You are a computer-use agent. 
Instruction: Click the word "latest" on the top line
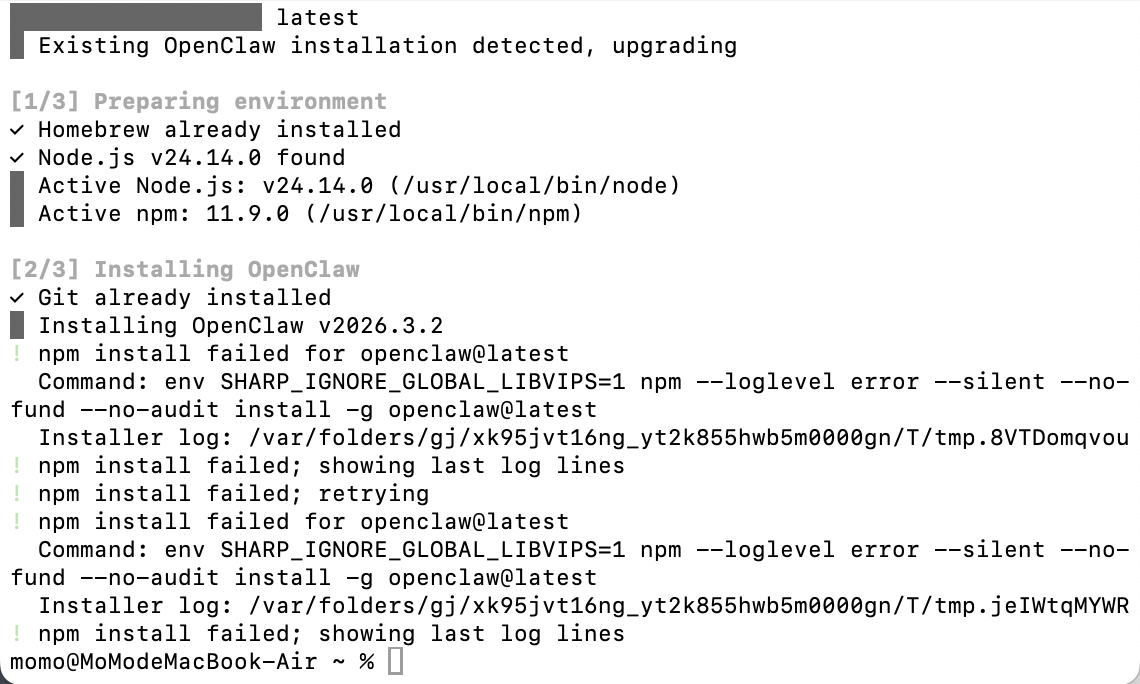coord(317,18)
